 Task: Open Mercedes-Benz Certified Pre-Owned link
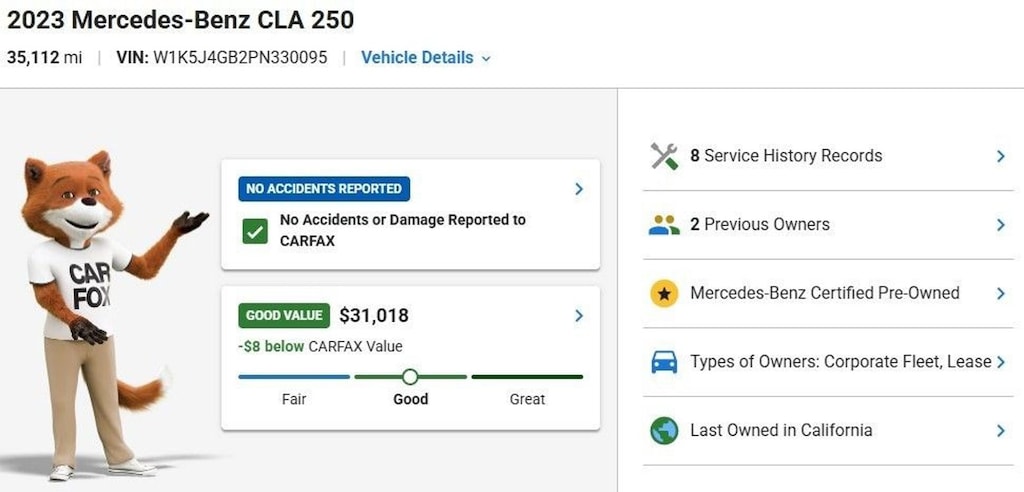(825, 293)
